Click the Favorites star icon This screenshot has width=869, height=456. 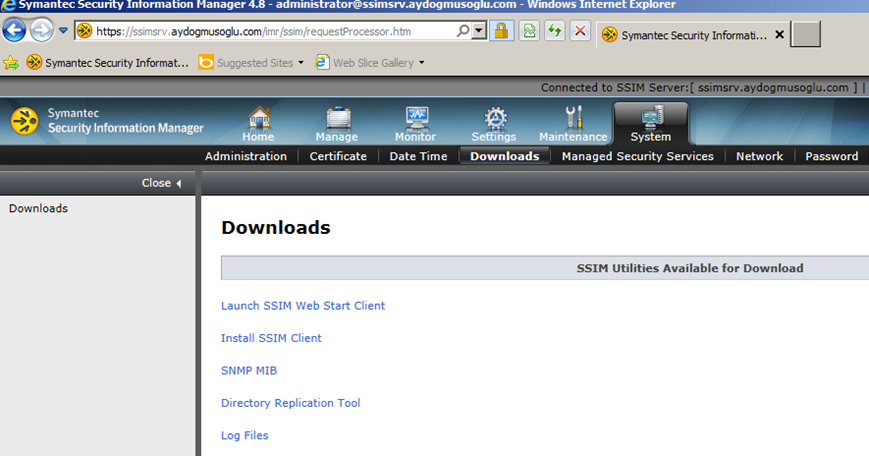click(11, 63)
